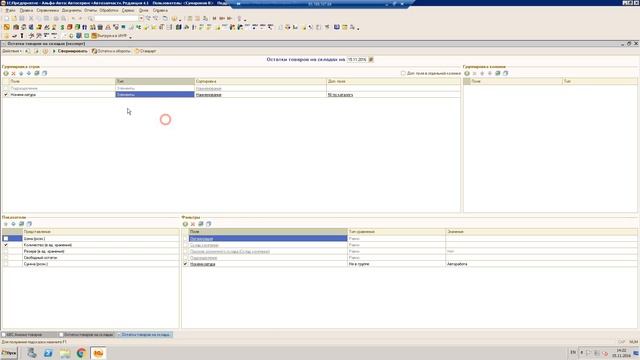Viewport: 640px width, 360px height.
Task: Click Стандарт button
Action: 145,51
